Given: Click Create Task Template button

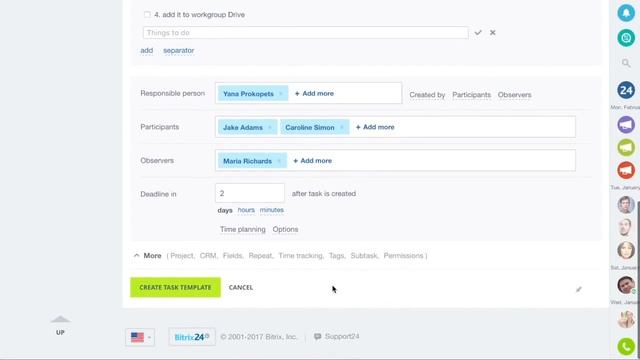Looking at the screenshot, I should point(176,287).
